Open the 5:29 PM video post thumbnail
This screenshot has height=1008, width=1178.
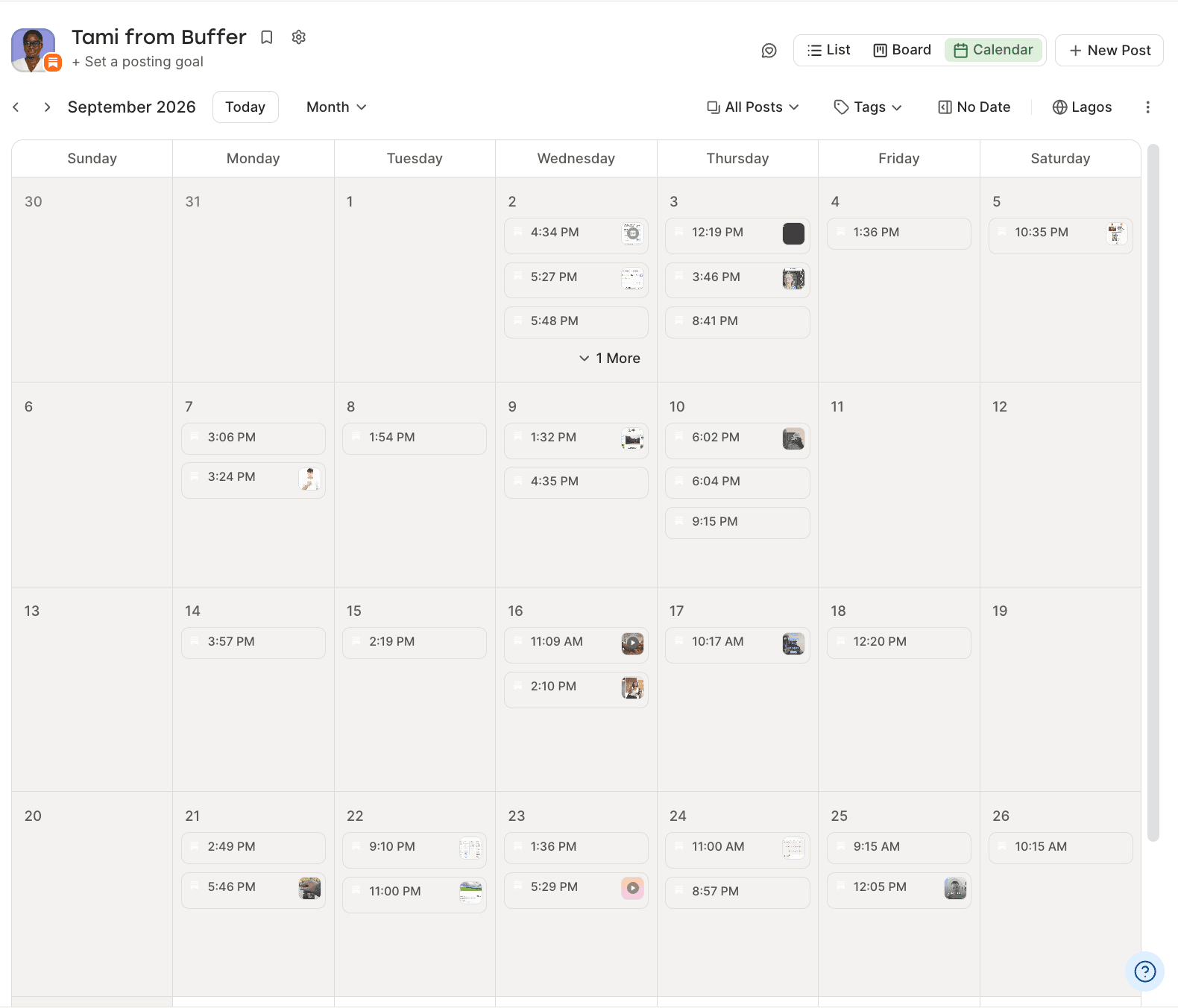[632, 888]
